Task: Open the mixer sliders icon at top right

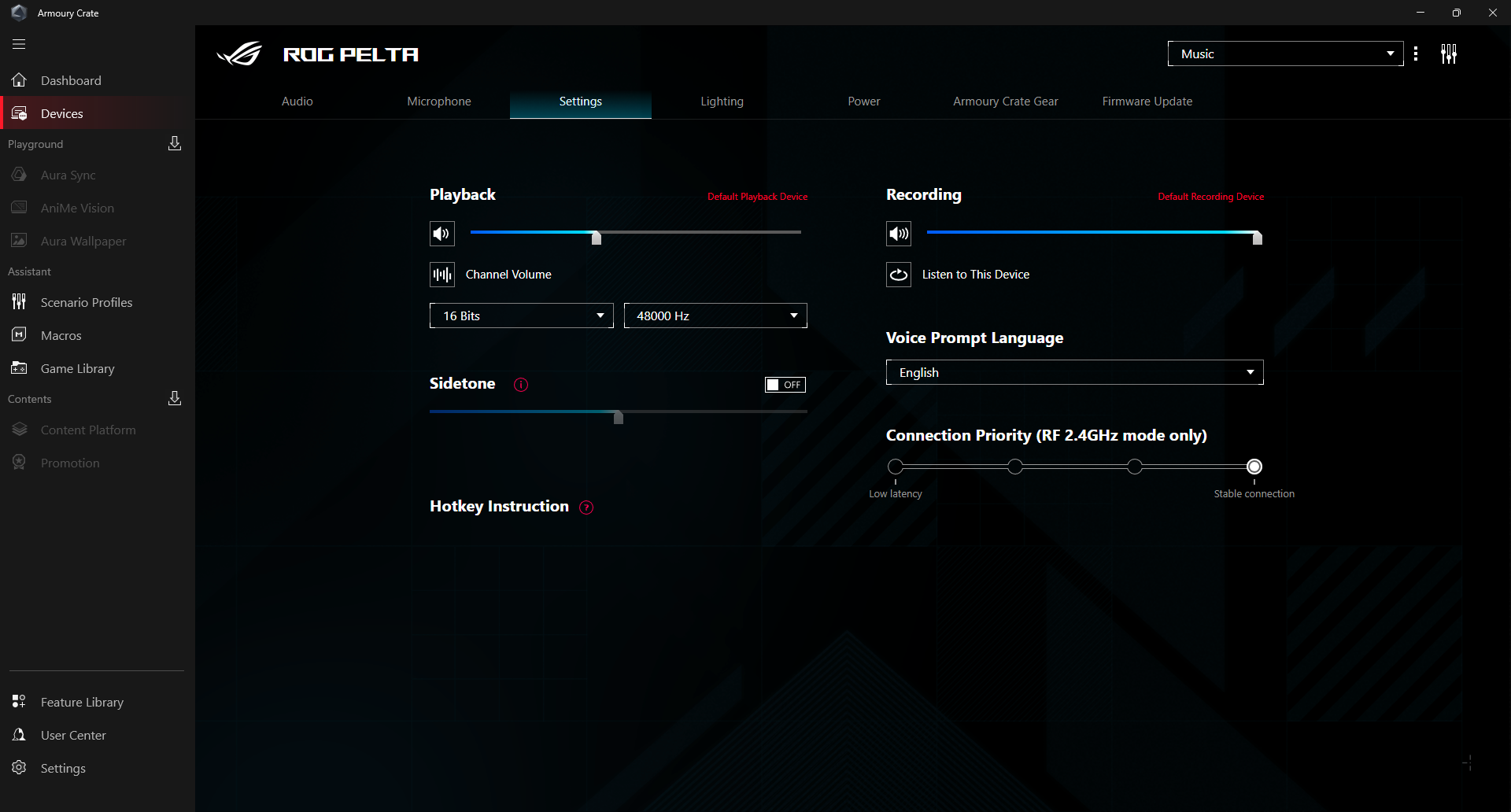Action: 1449,54
